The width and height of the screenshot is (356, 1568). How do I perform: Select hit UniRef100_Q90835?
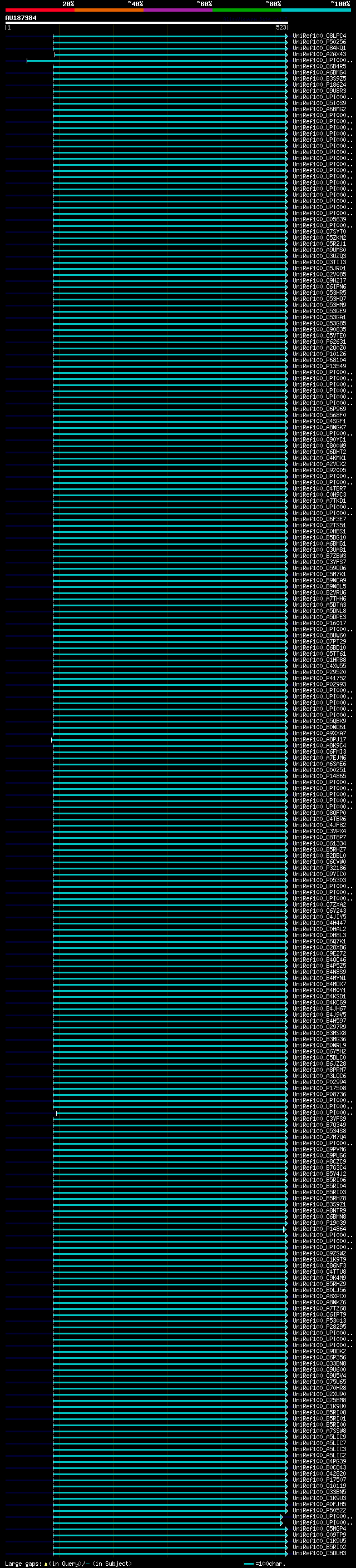[x=319, y=329]
